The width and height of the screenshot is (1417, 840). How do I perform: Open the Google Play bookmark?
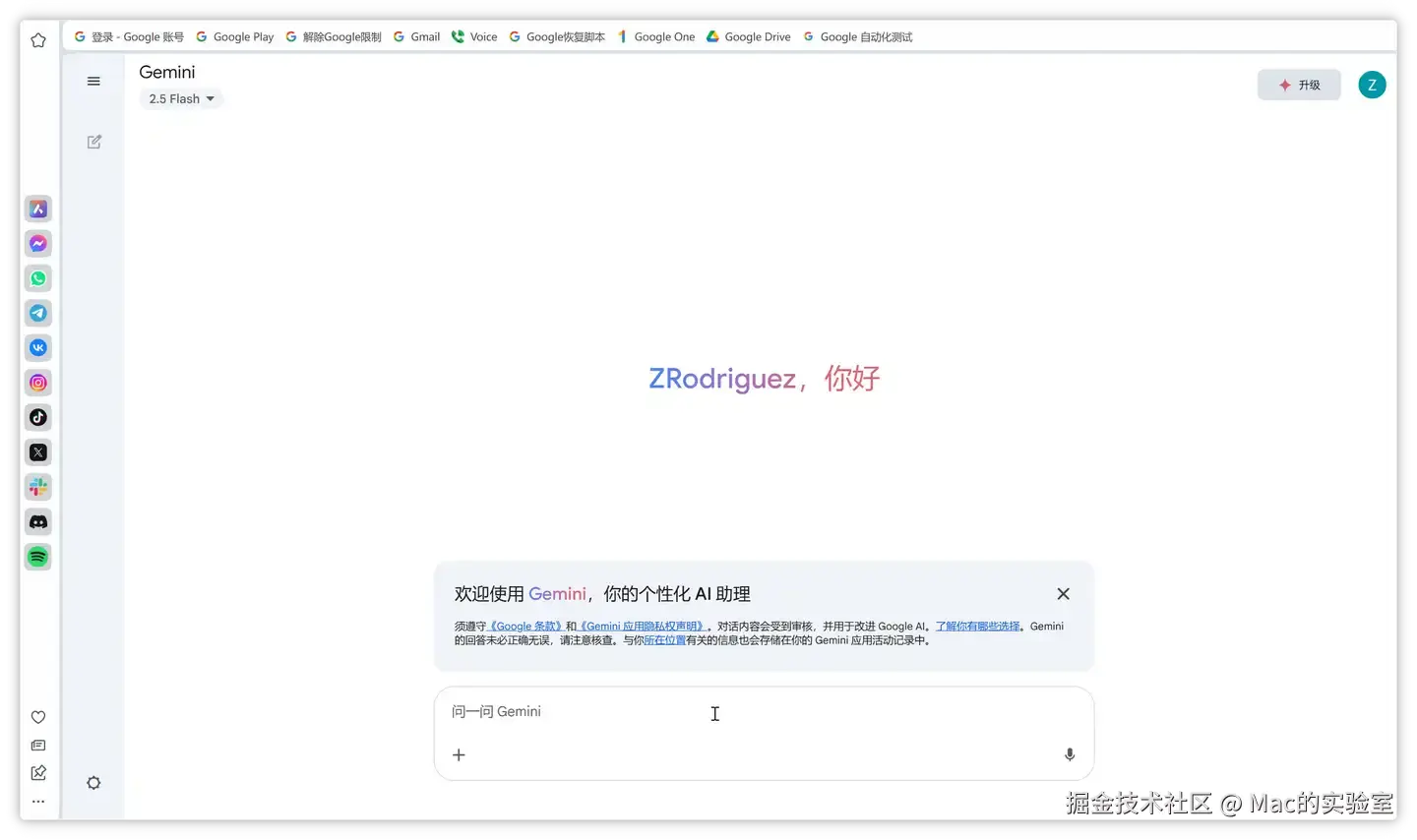pyautogui.click(x=235, y=36)
